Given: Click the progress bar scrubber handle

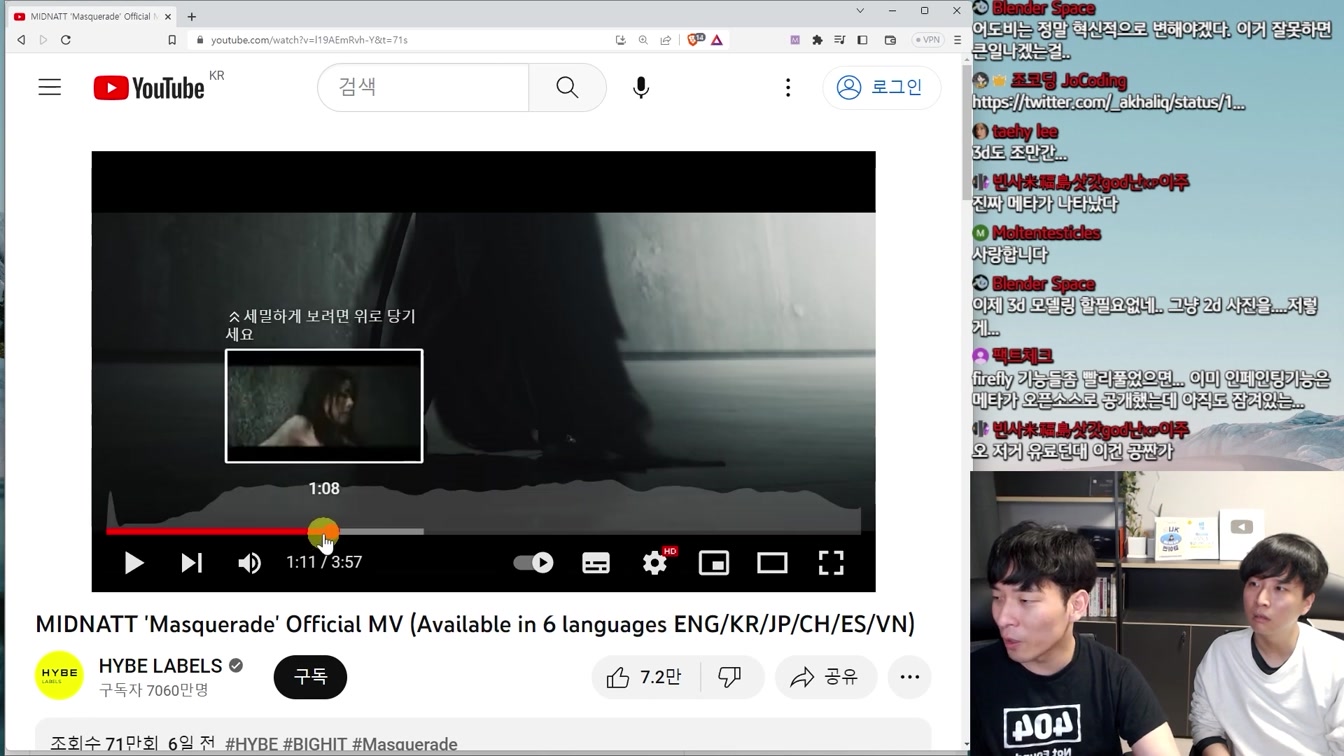Looking at the screenshot, I should pos(323,532).
